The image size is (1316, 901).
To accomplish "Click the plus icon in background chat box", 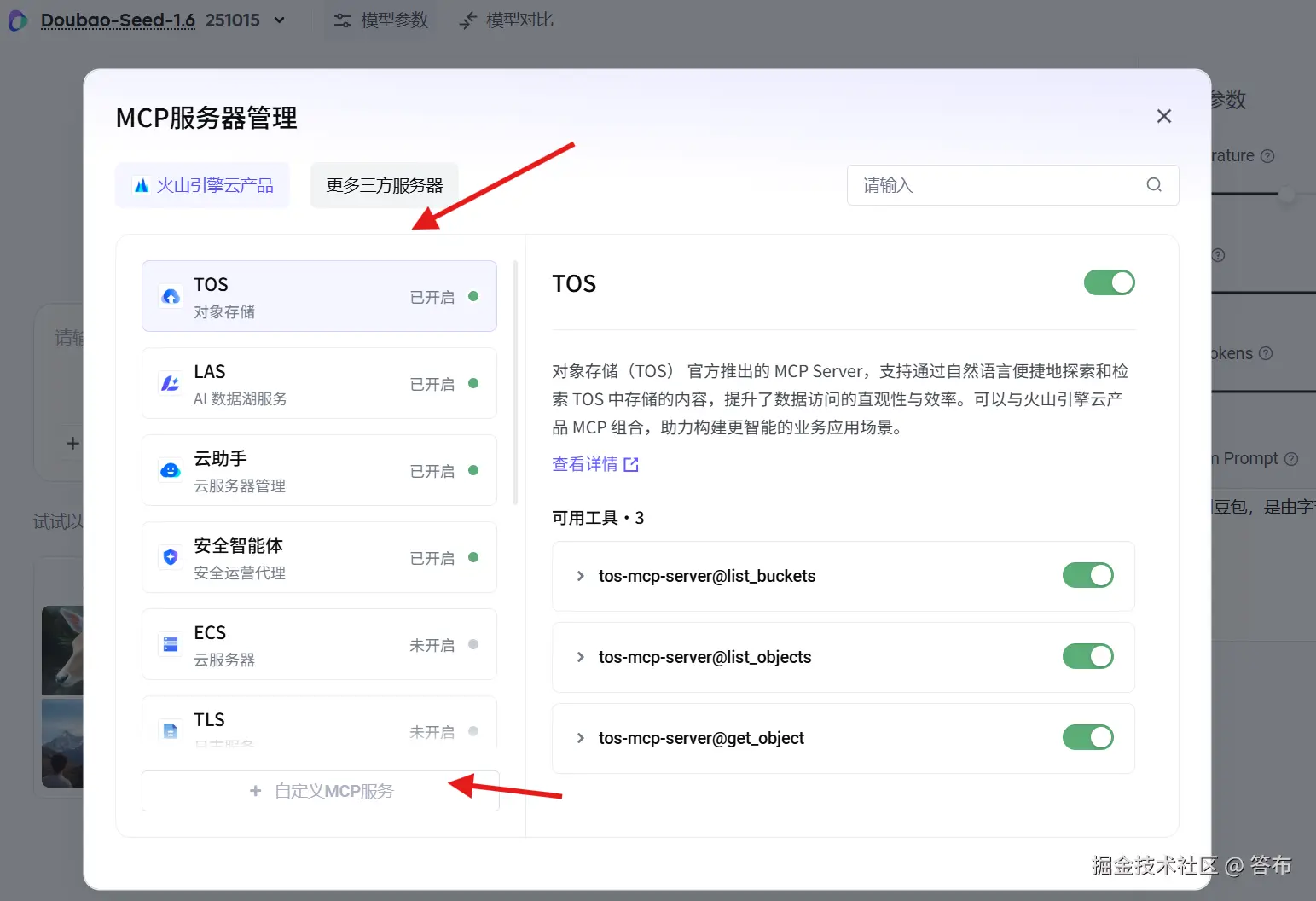I will coord(72,444).
